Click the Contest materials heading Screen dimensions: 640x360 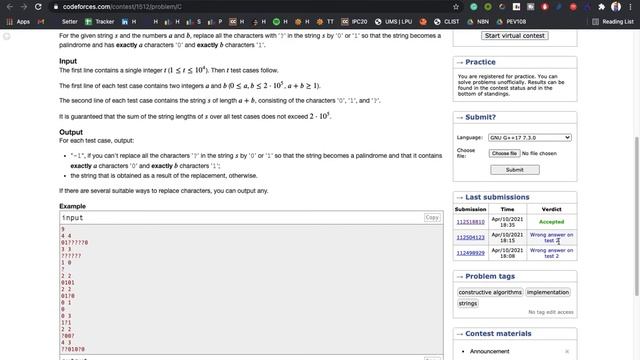(498, 333)
